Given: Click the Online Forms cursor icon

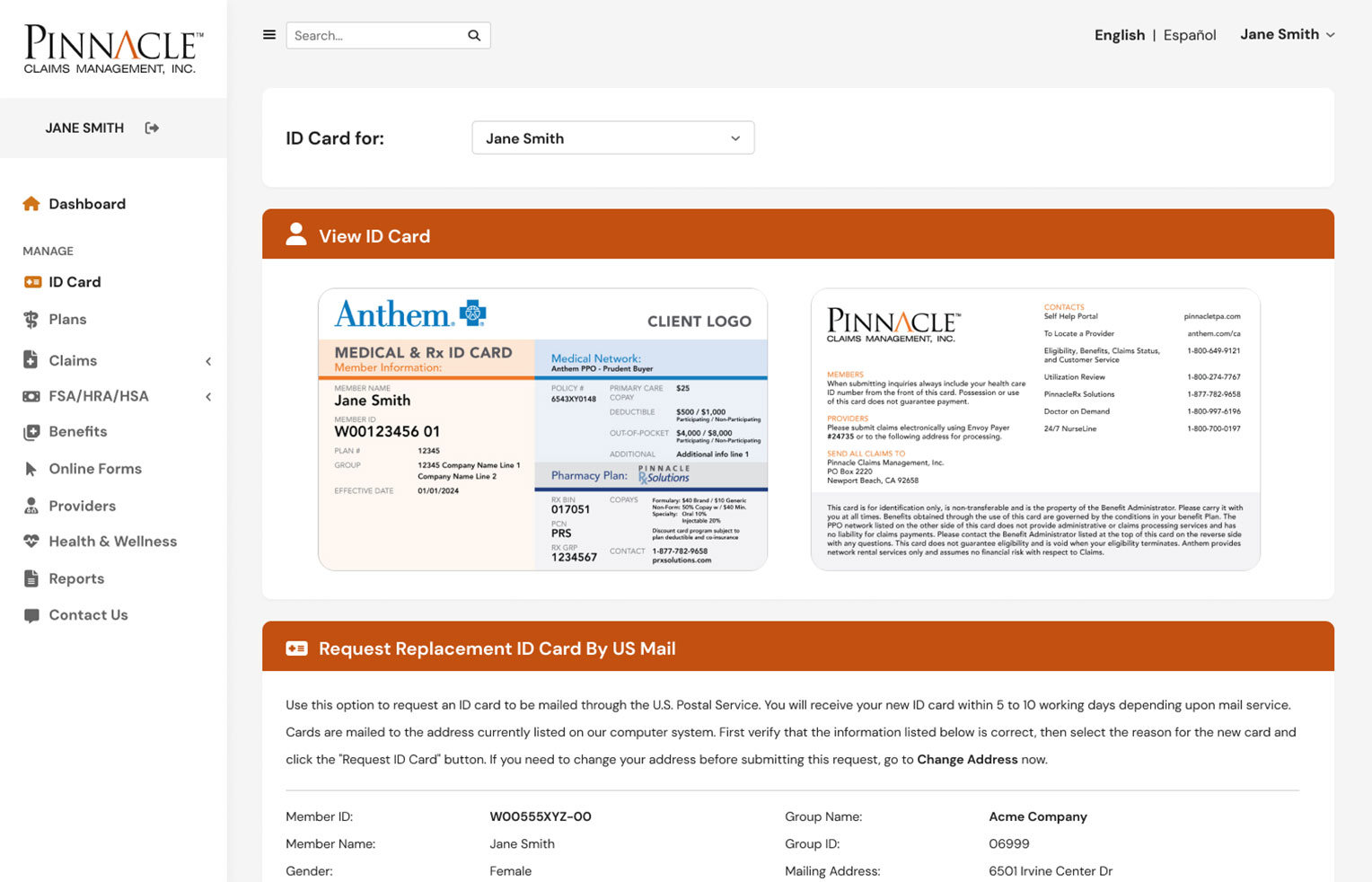Looking at the screenshot, I should pos(31,469).
